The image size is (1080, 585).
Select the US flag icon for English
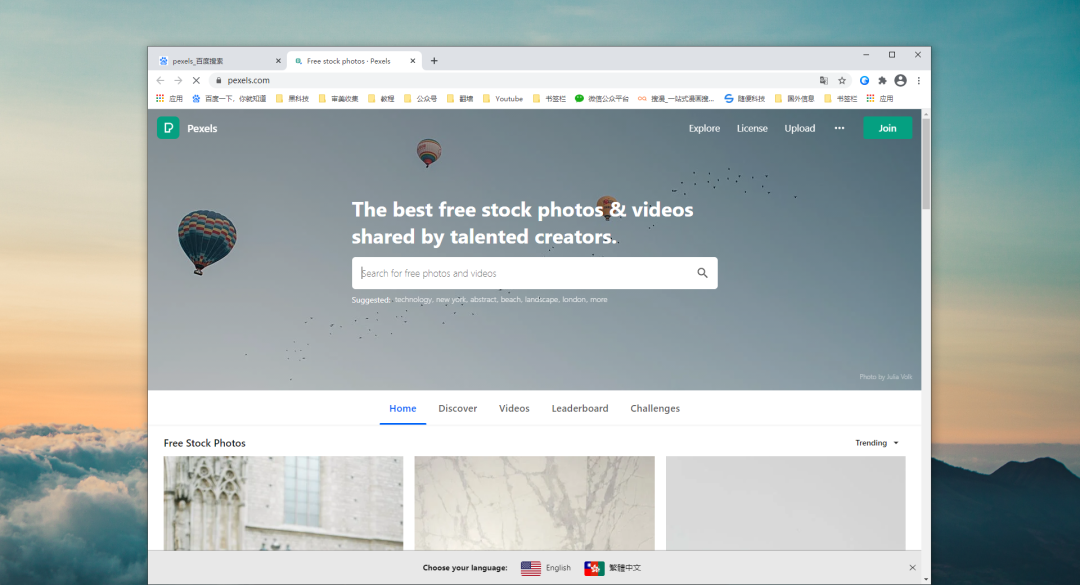point(530,568)
